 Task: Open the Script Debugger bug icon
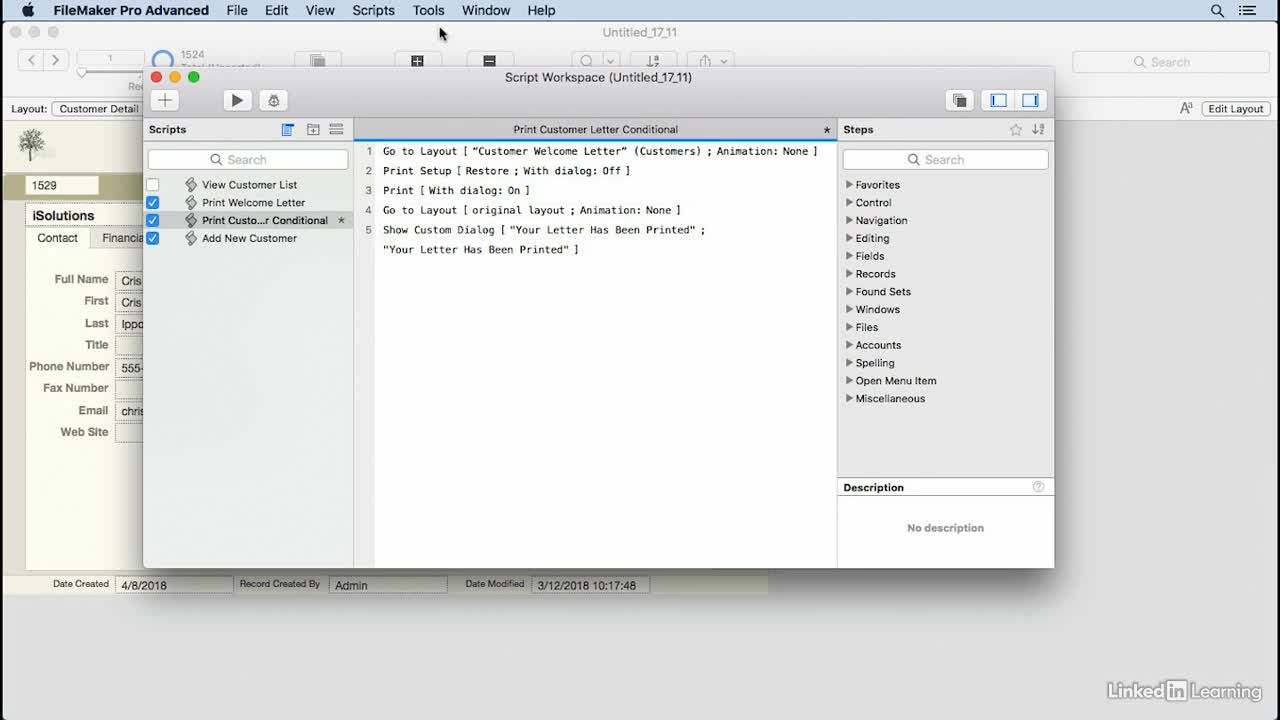click(x=274, y=100)
